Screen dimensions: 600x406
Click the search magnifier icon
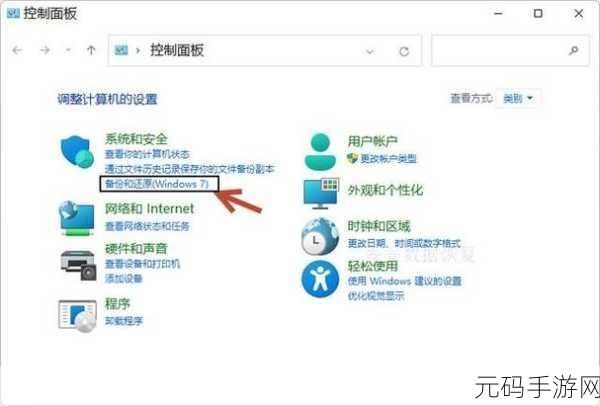pyautogui.click(x=574, y=50)
